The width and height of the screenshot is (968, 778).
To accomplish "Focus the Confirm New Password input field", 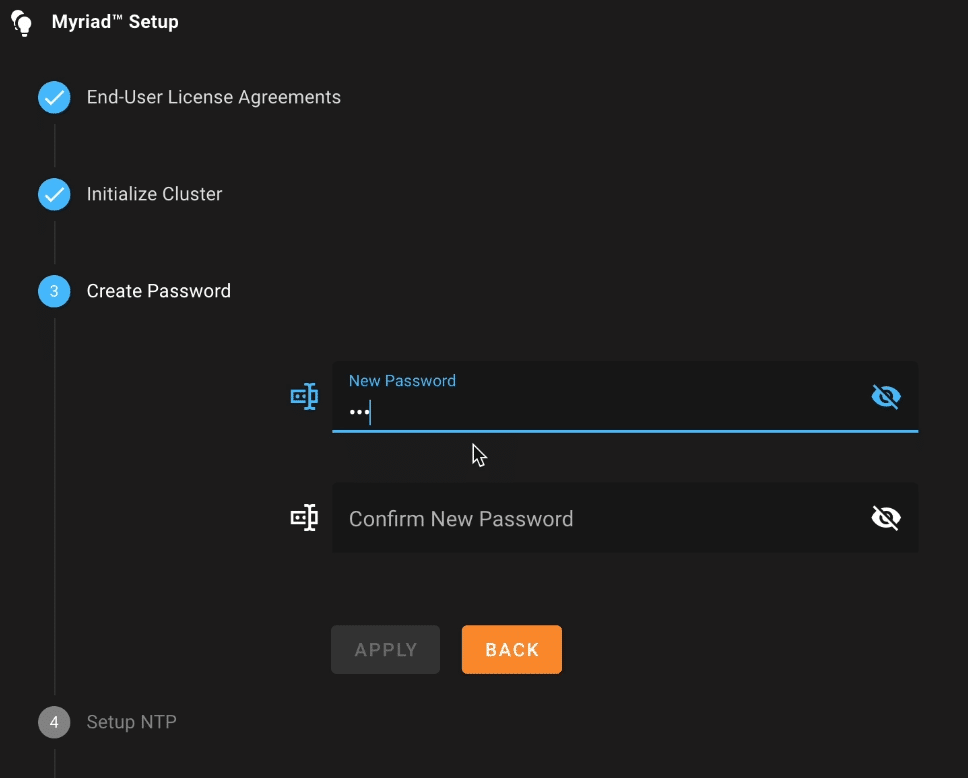I will pyautogui.click(x=625, y=518).
